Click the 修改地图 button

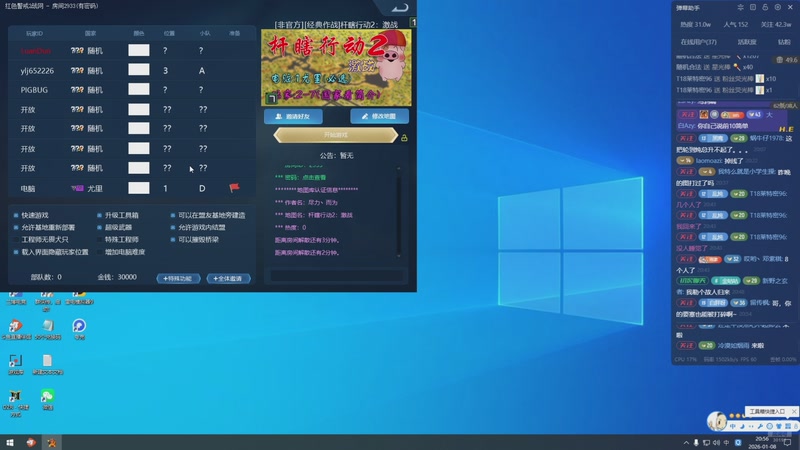(x=380, y=116)
